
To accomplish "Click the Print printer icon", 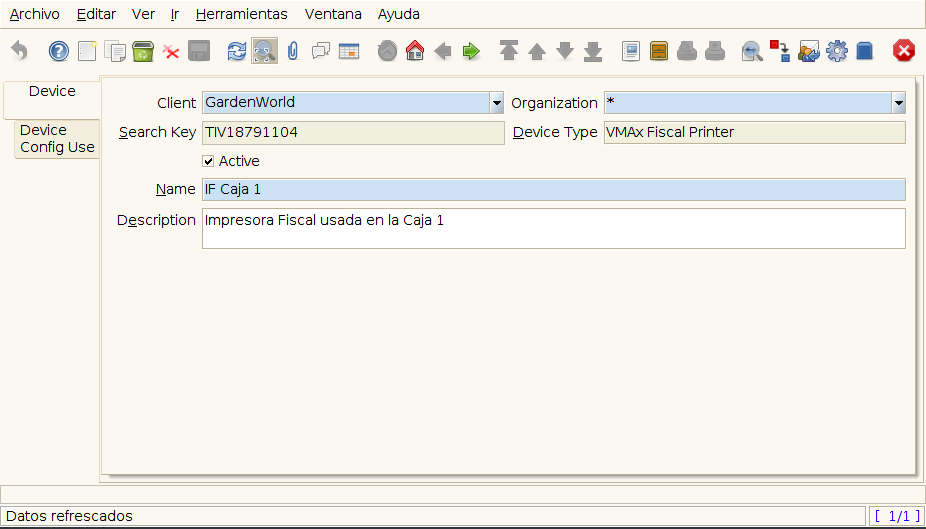I will pos(715,51).
